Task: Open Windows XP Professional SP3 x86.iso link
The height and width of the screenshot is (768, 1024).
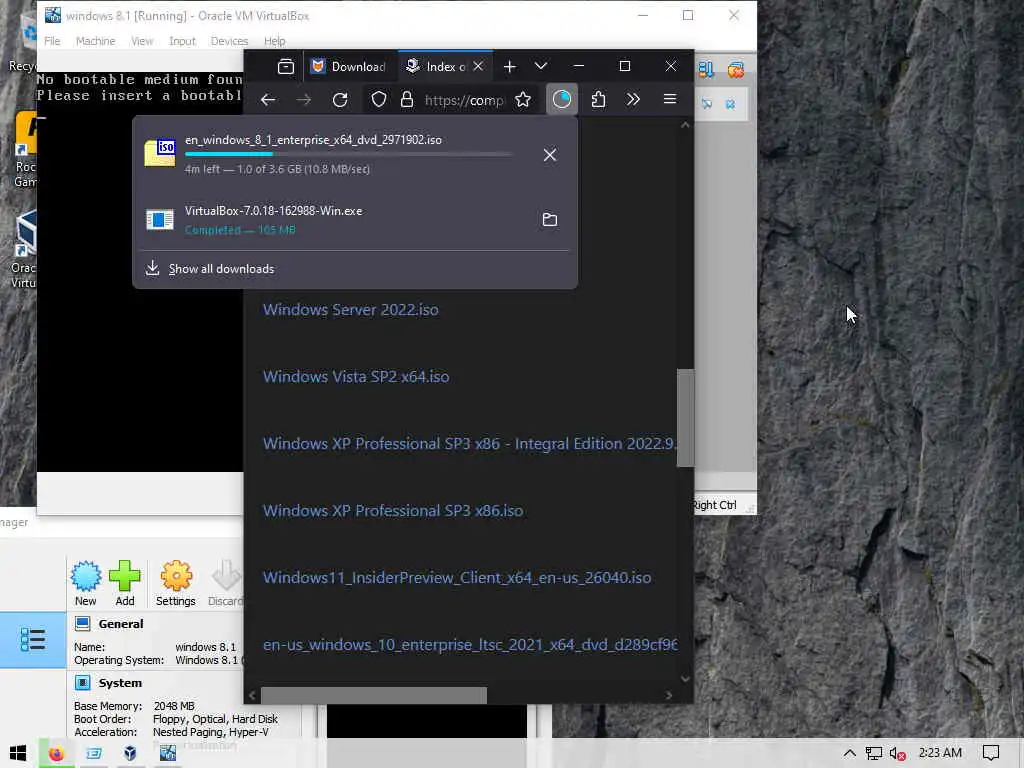Action: tap(393, 511)
